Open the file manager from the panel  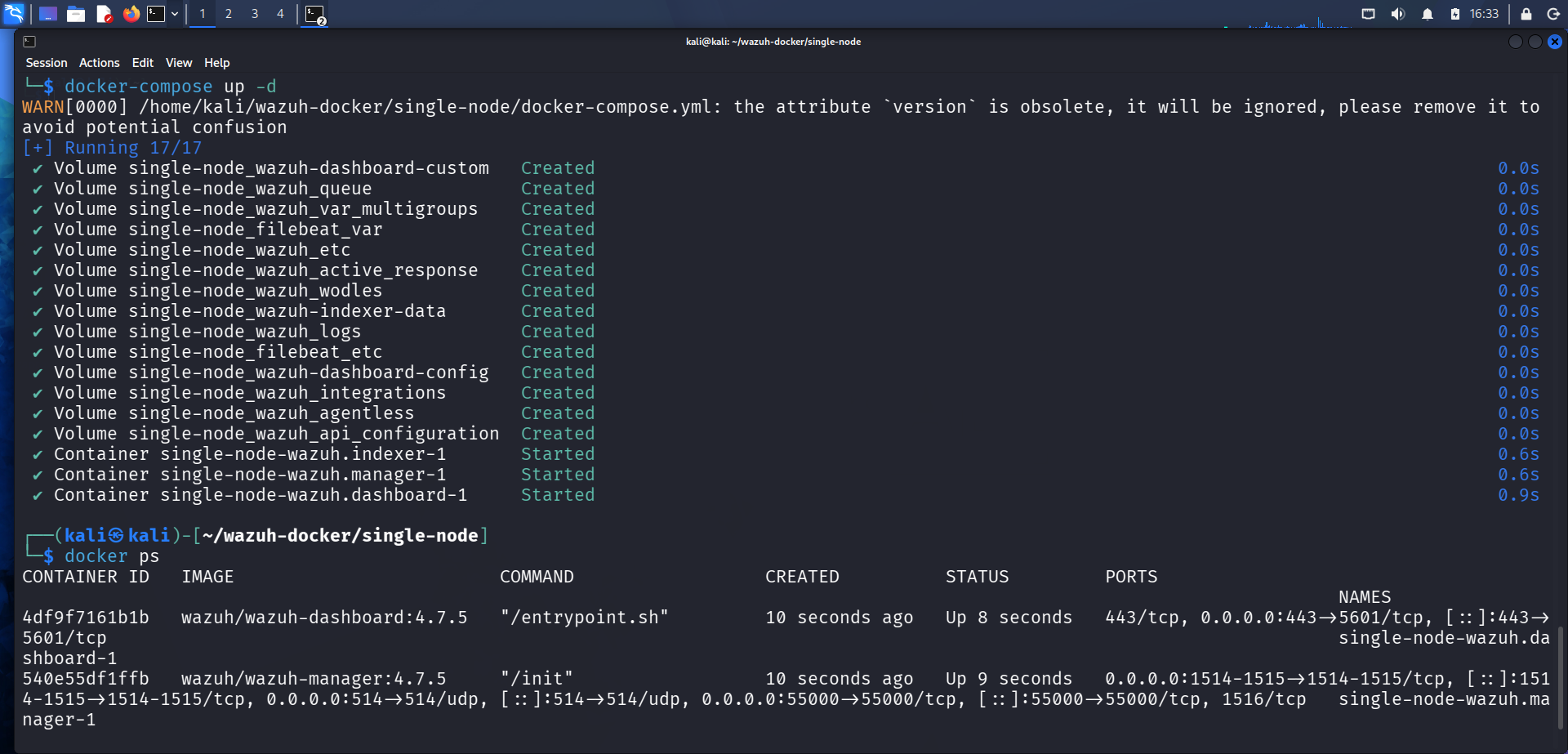tap(76, 14)
